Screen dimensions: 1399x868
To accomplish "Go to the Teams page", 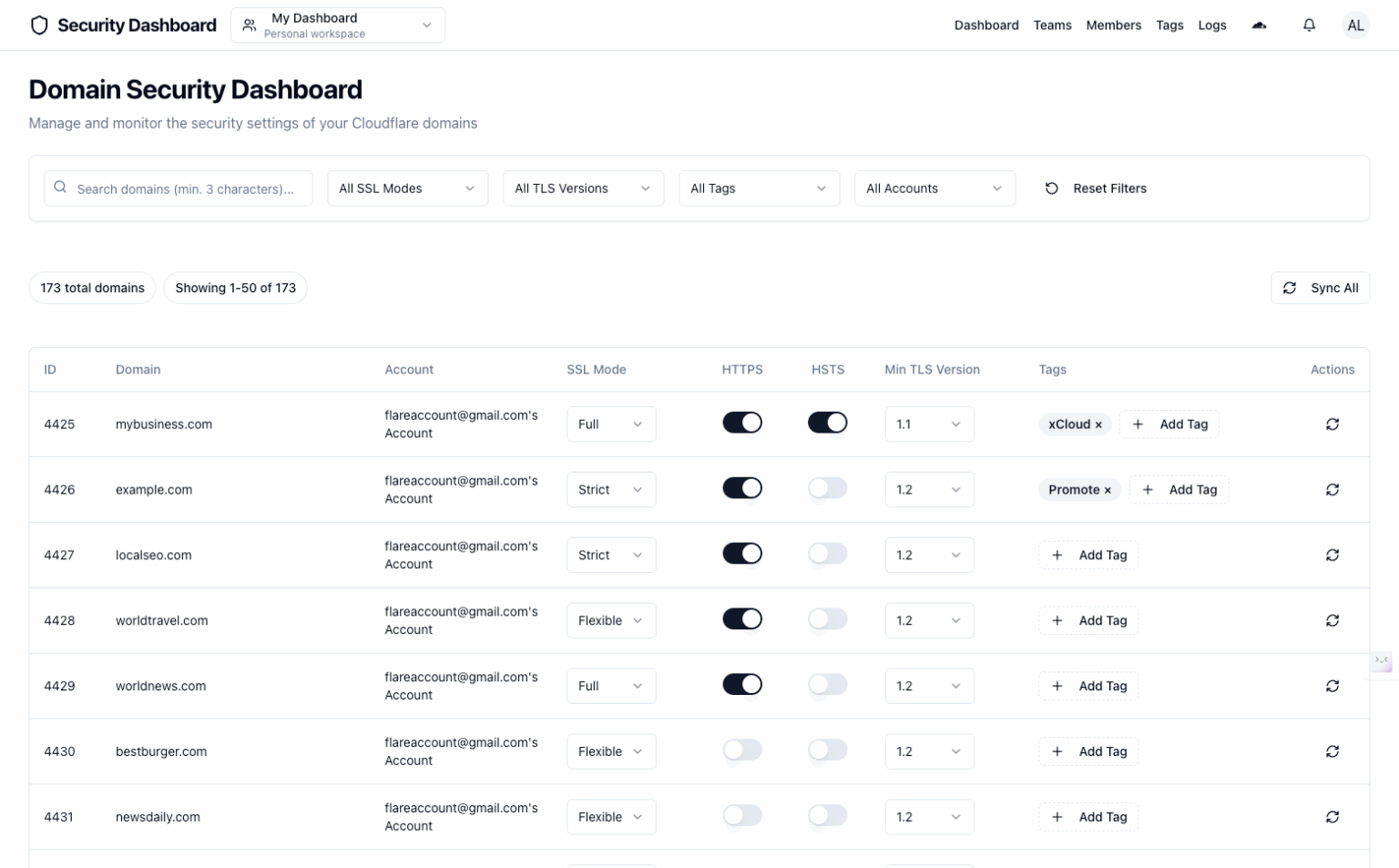I will (x=1052, y=26).
